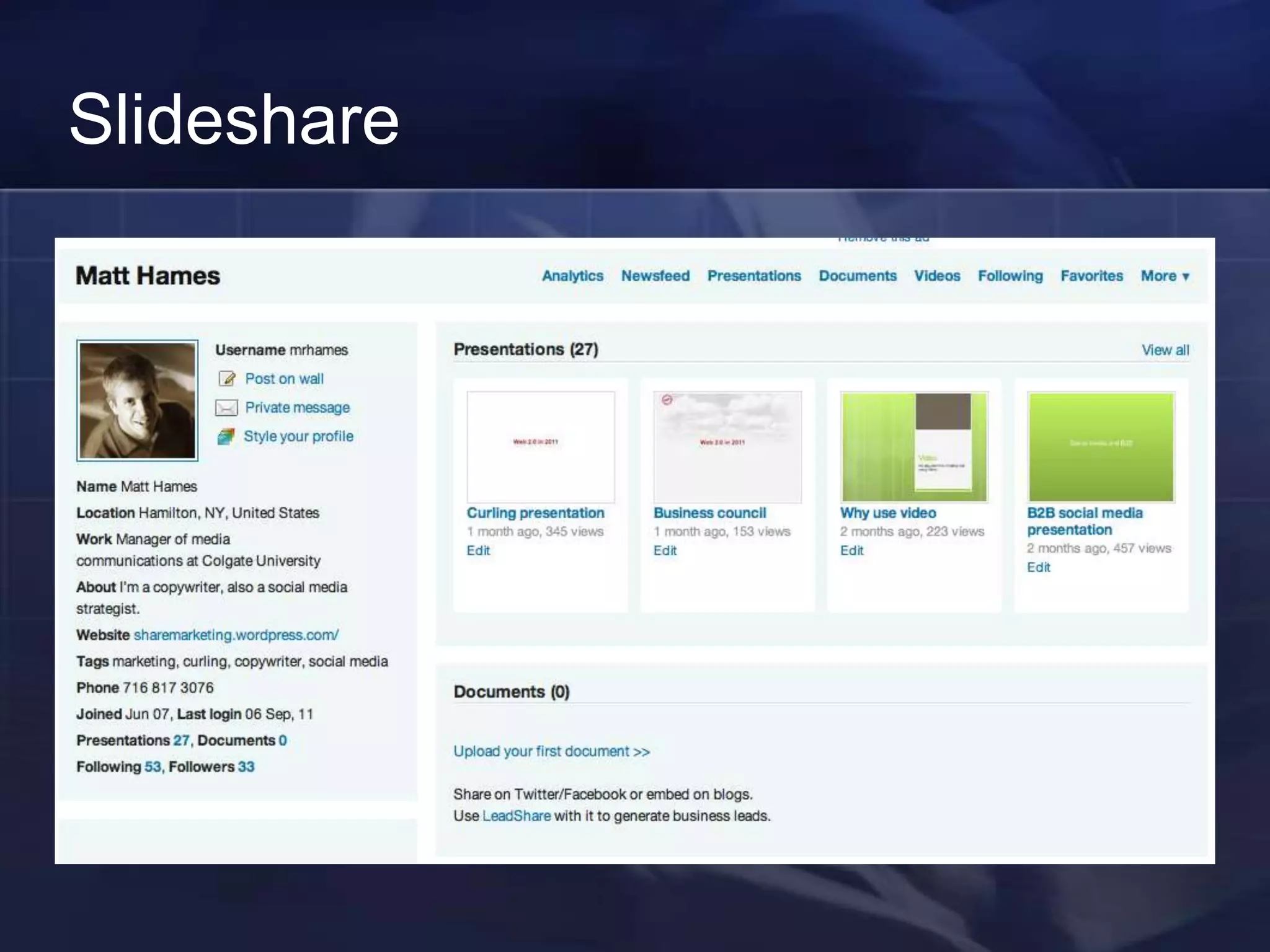Click the Business council title link
The image size is (1270, 952).
click(709, 513)
